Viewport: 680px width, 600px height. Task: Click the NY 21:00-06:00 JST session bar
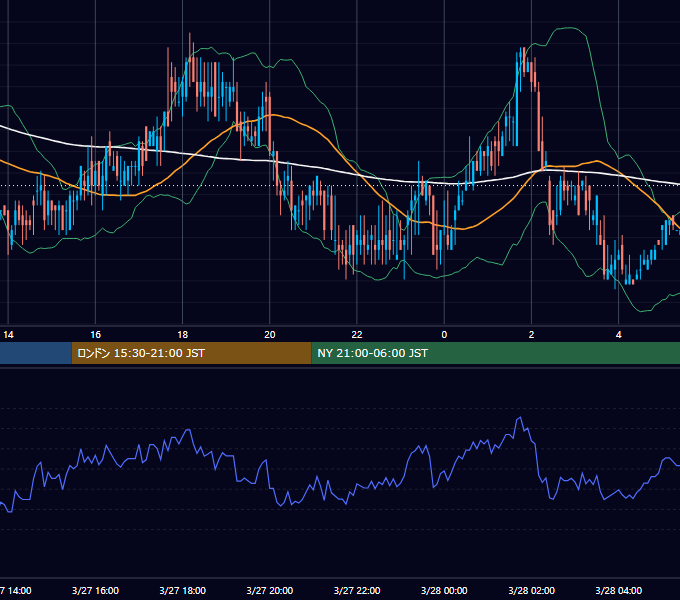(495, 353)
